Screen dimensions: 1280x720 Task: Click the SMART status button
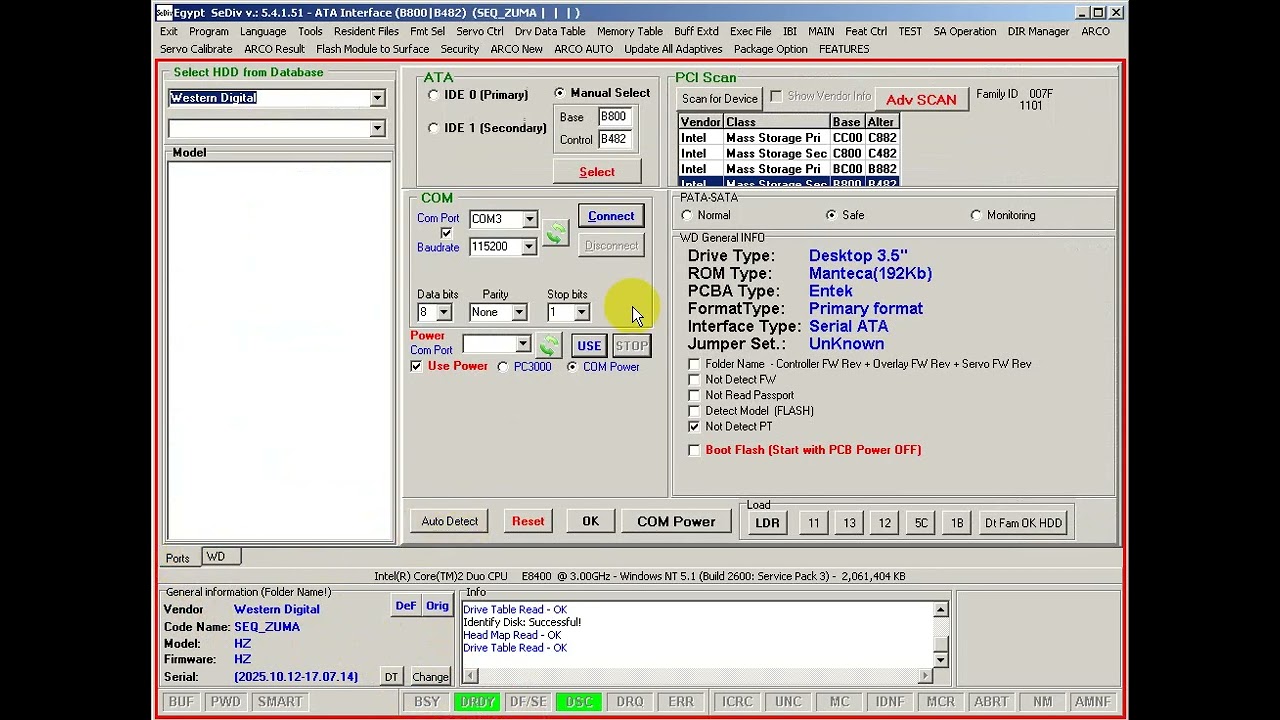[x=280, y=702]
